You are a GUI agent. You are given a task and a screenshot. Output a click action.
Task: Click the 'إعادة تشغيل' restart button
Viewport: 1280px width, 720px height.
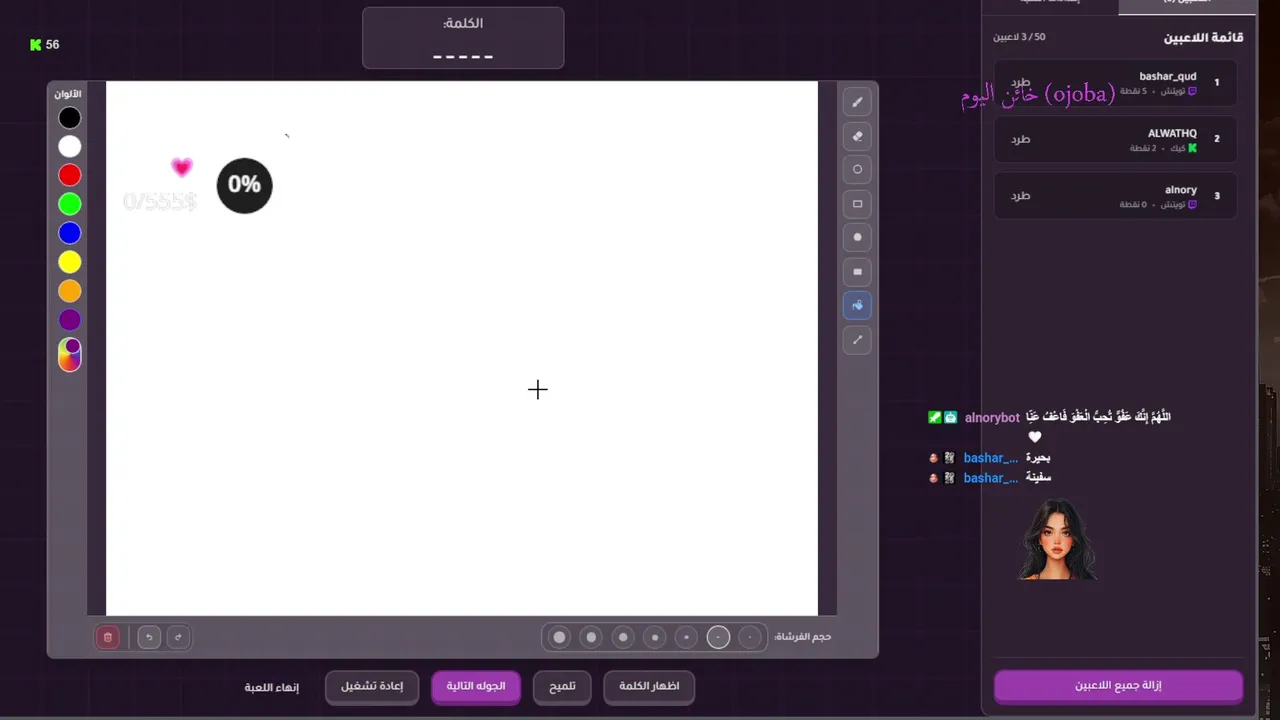[372, 687]
